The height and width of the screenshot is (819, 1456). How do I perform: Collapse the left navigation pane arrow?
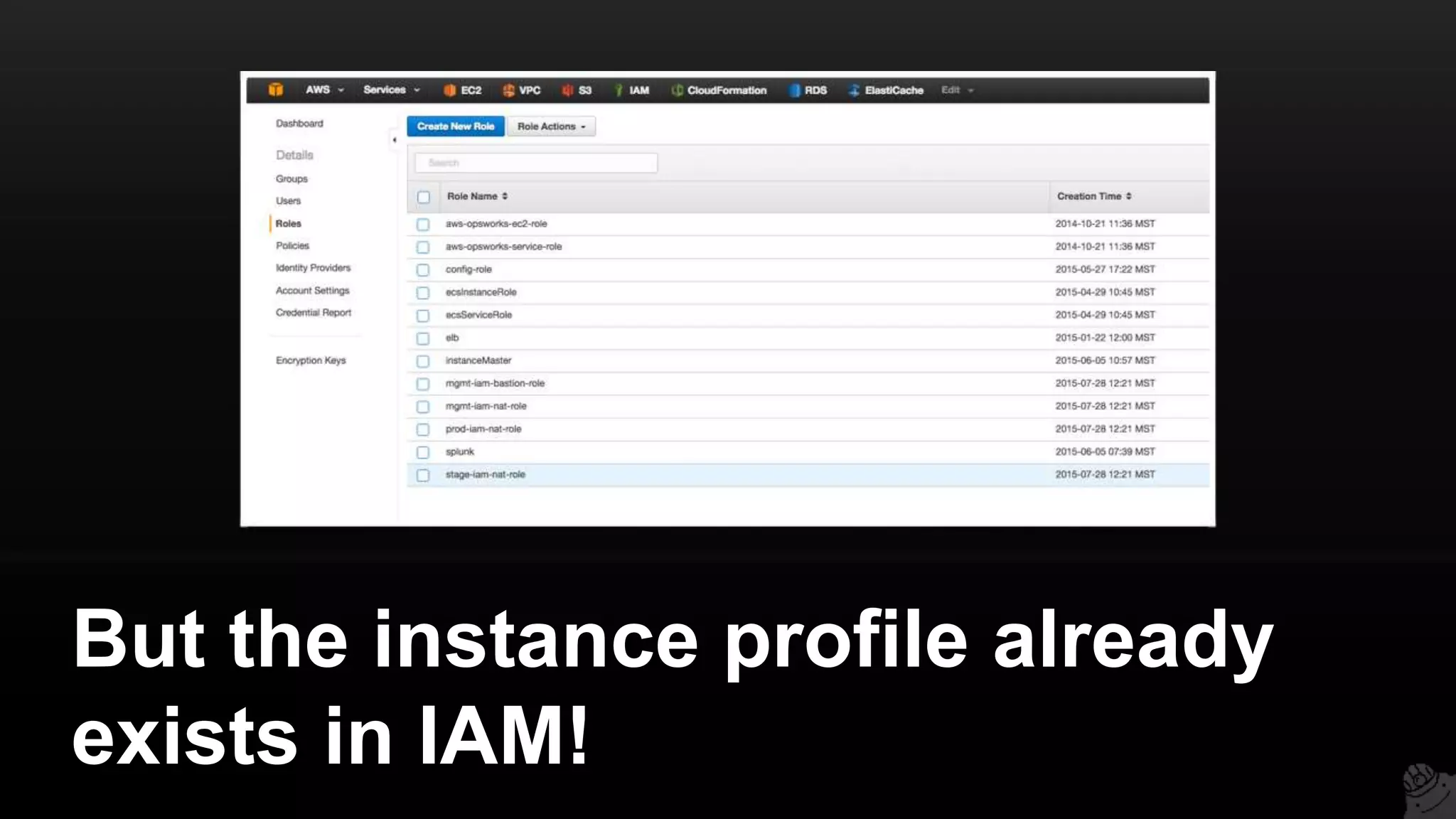pos(394,140)
